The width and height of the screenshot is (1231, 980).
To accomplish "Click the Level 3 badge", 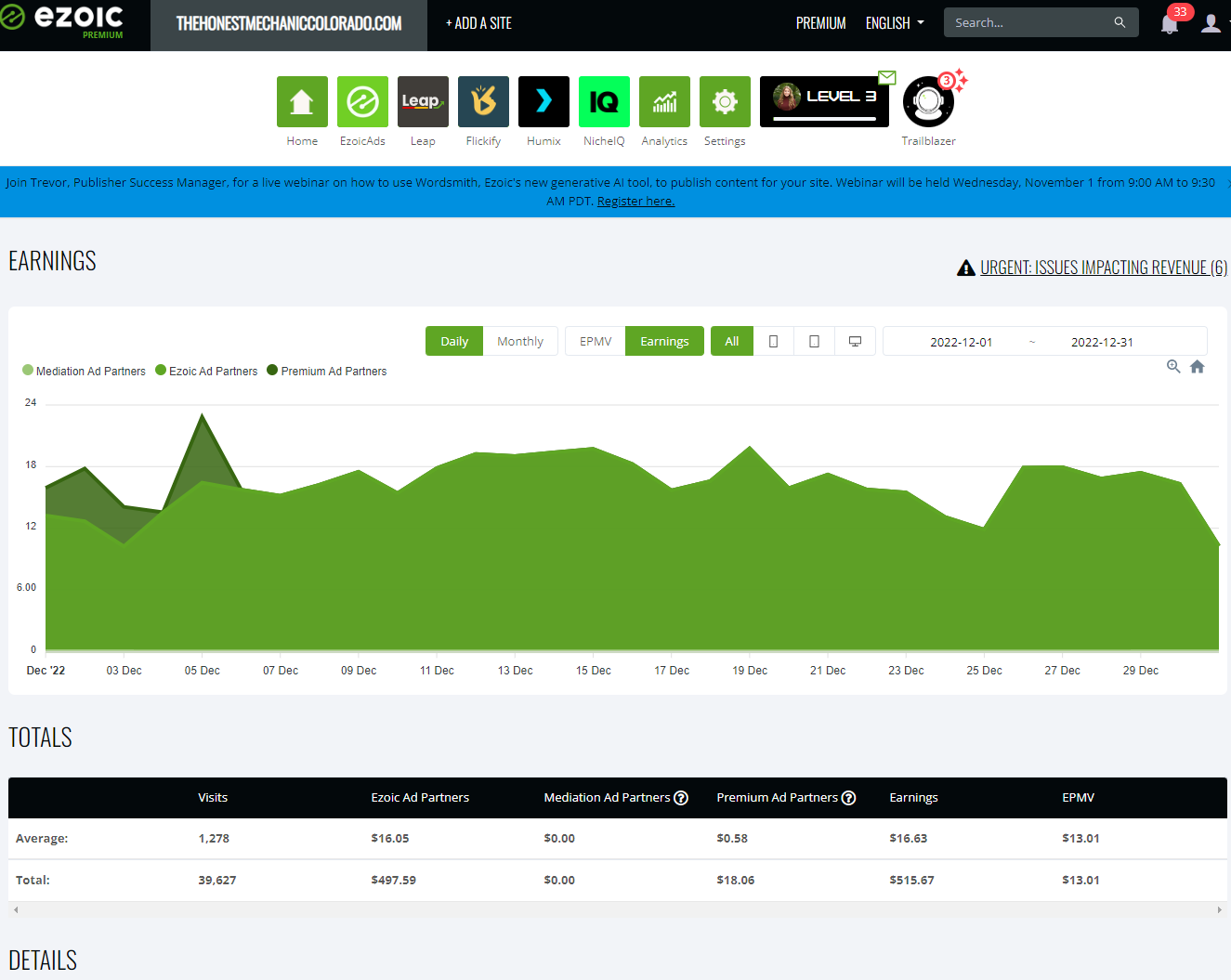I will click(x=824, y=101).
